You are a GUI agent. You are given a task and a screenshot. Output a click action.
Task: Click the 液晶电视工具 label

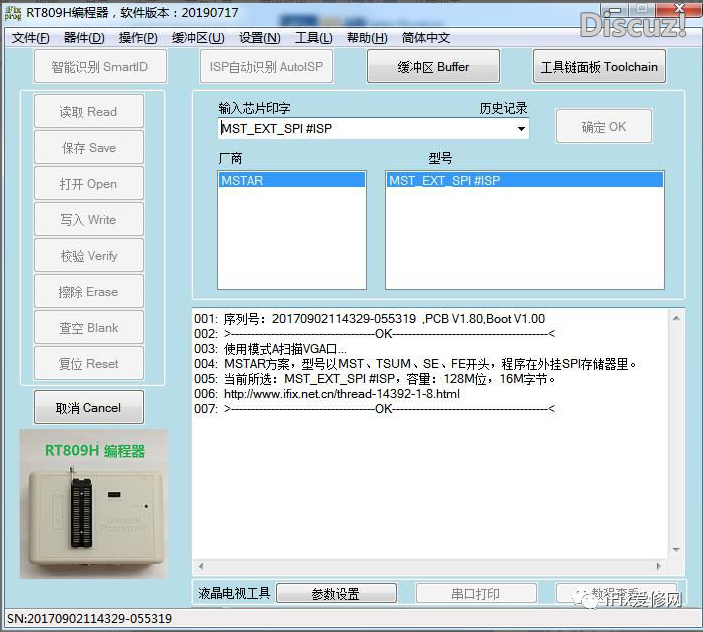234,593
